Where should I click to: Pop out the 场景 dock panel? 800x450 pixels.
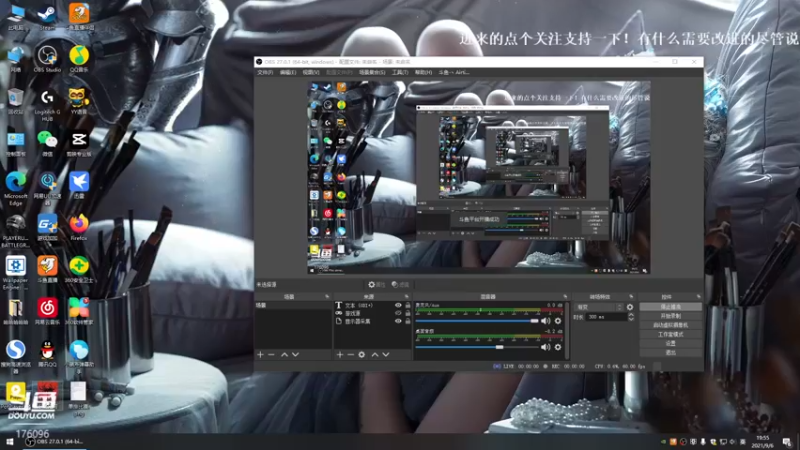pyautogui.click(x=327, y=296)
